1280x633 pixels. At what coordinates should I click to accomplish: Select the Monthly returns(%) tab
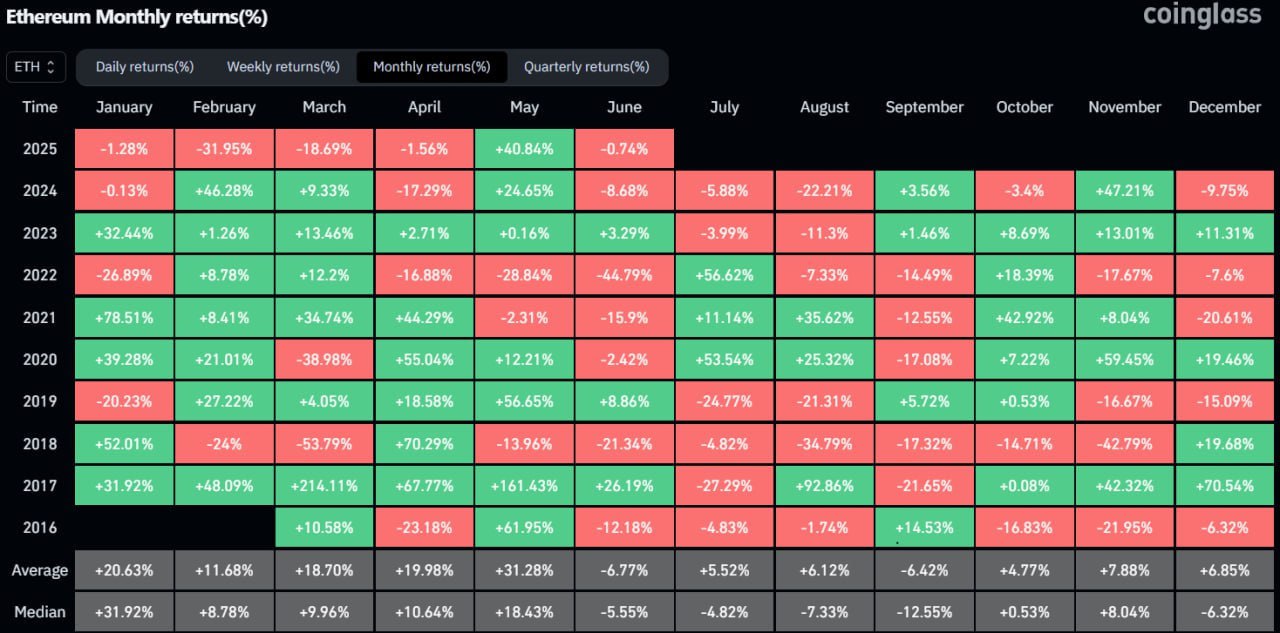431,67
